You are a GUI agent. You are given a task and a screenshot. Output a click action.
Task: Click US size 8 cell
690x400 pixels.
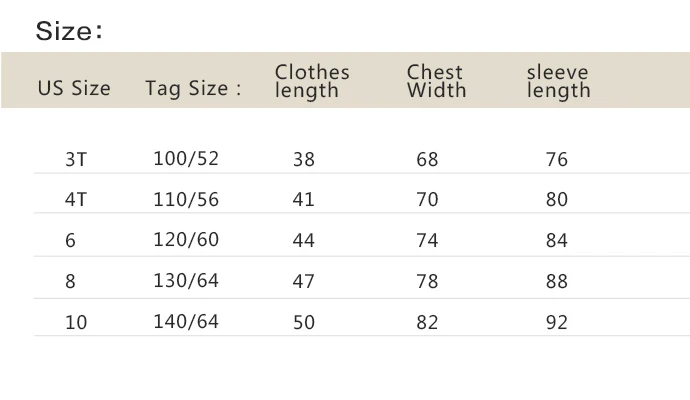(x=70, y=281)
